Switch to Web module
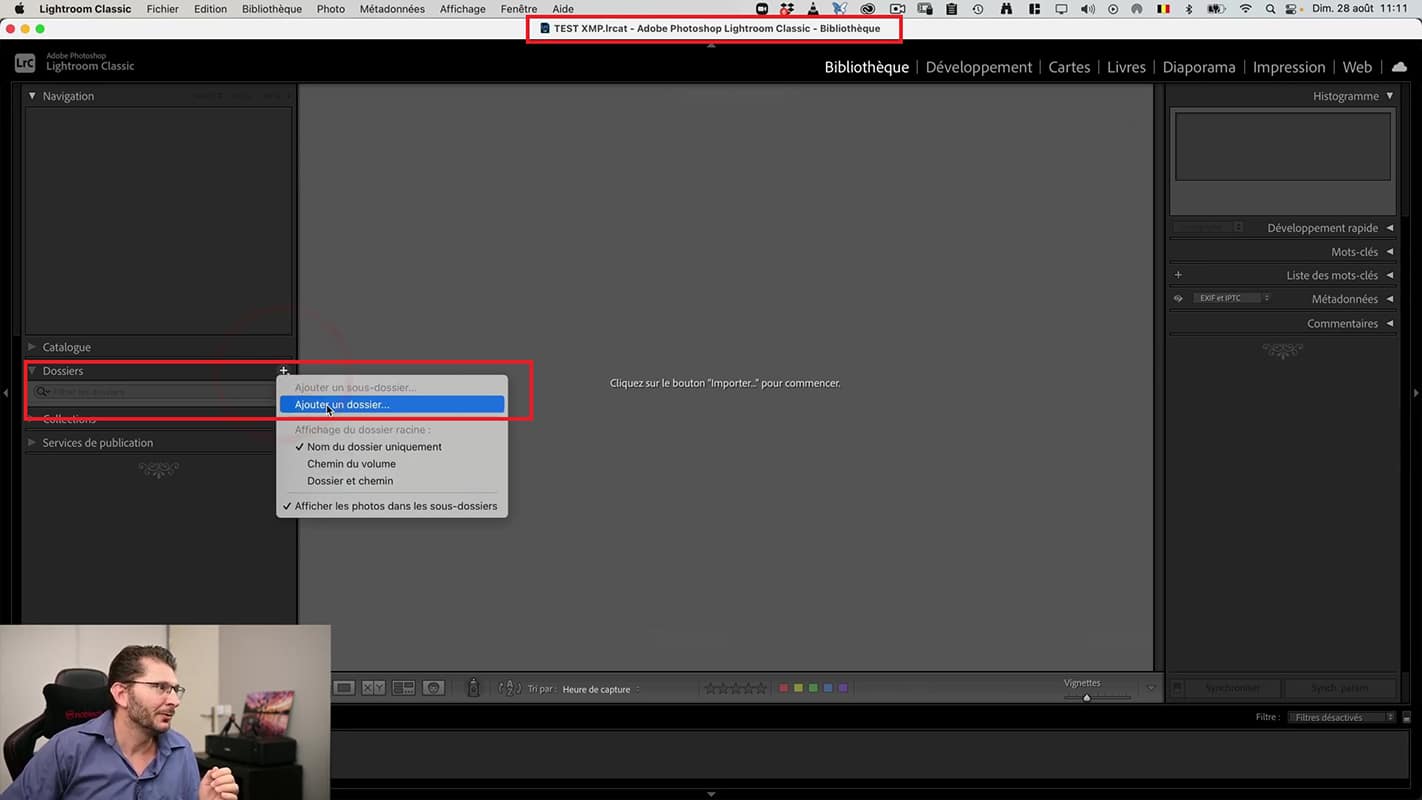Image resolution: width=1422 pixels, height=800 pixels. point(1357,67)
